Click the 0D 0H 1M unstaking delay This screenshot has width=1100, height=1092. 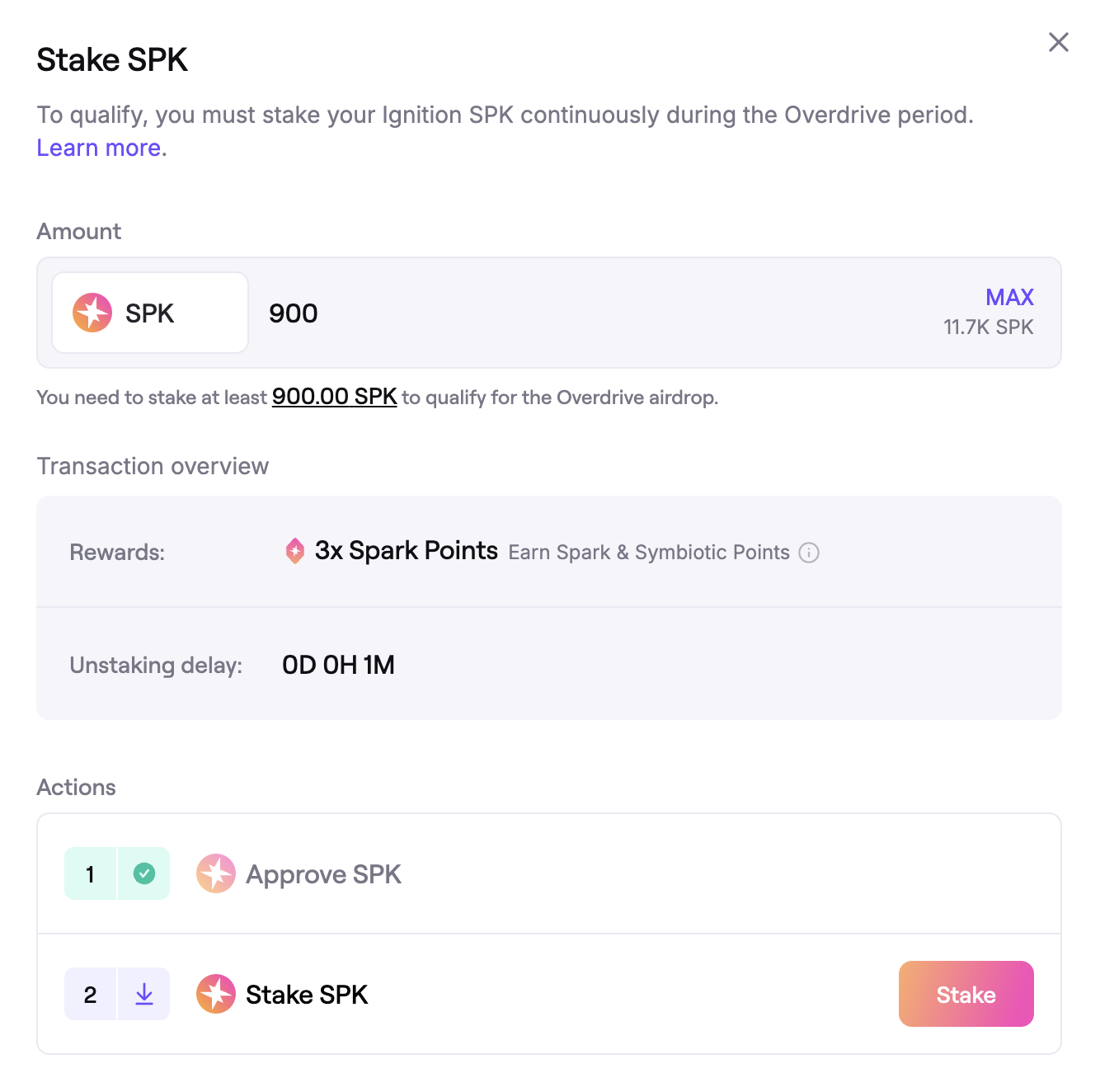[x=338, y=665]
